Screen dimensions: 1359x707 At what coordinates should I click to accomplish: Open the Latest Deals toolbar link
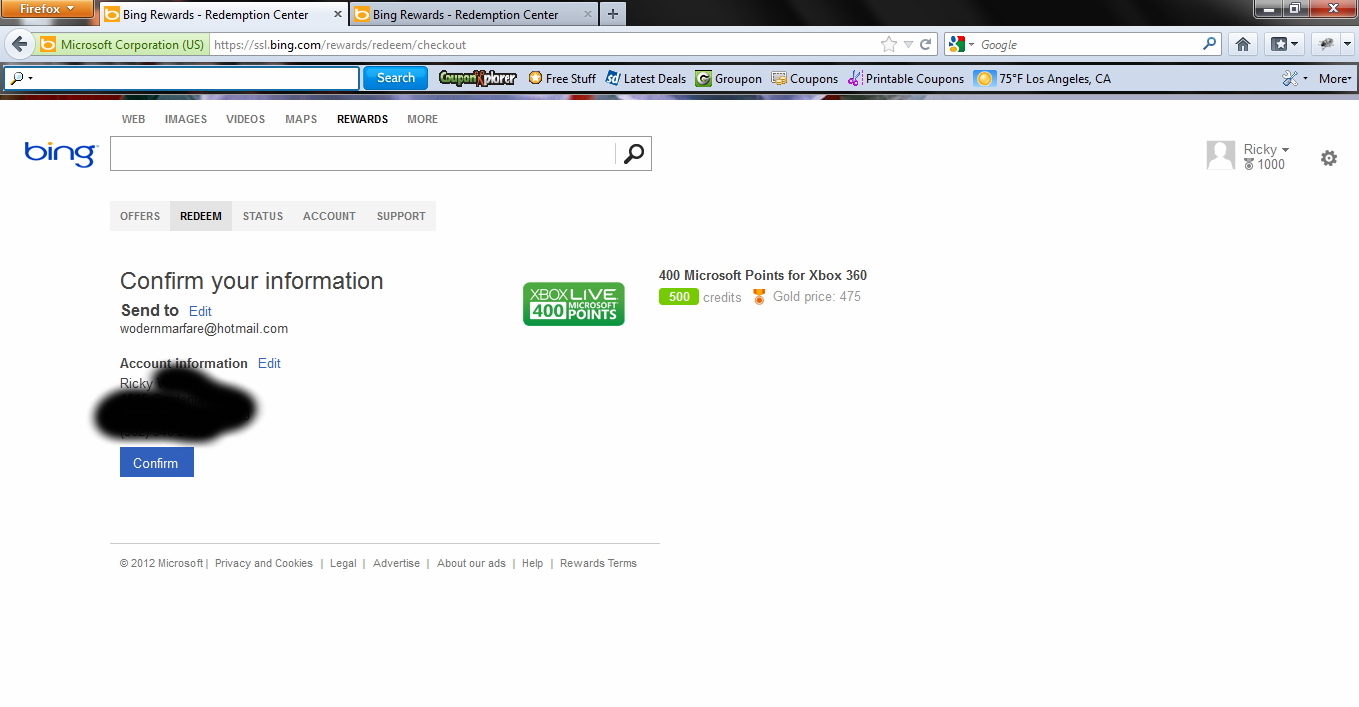[646, 78]
